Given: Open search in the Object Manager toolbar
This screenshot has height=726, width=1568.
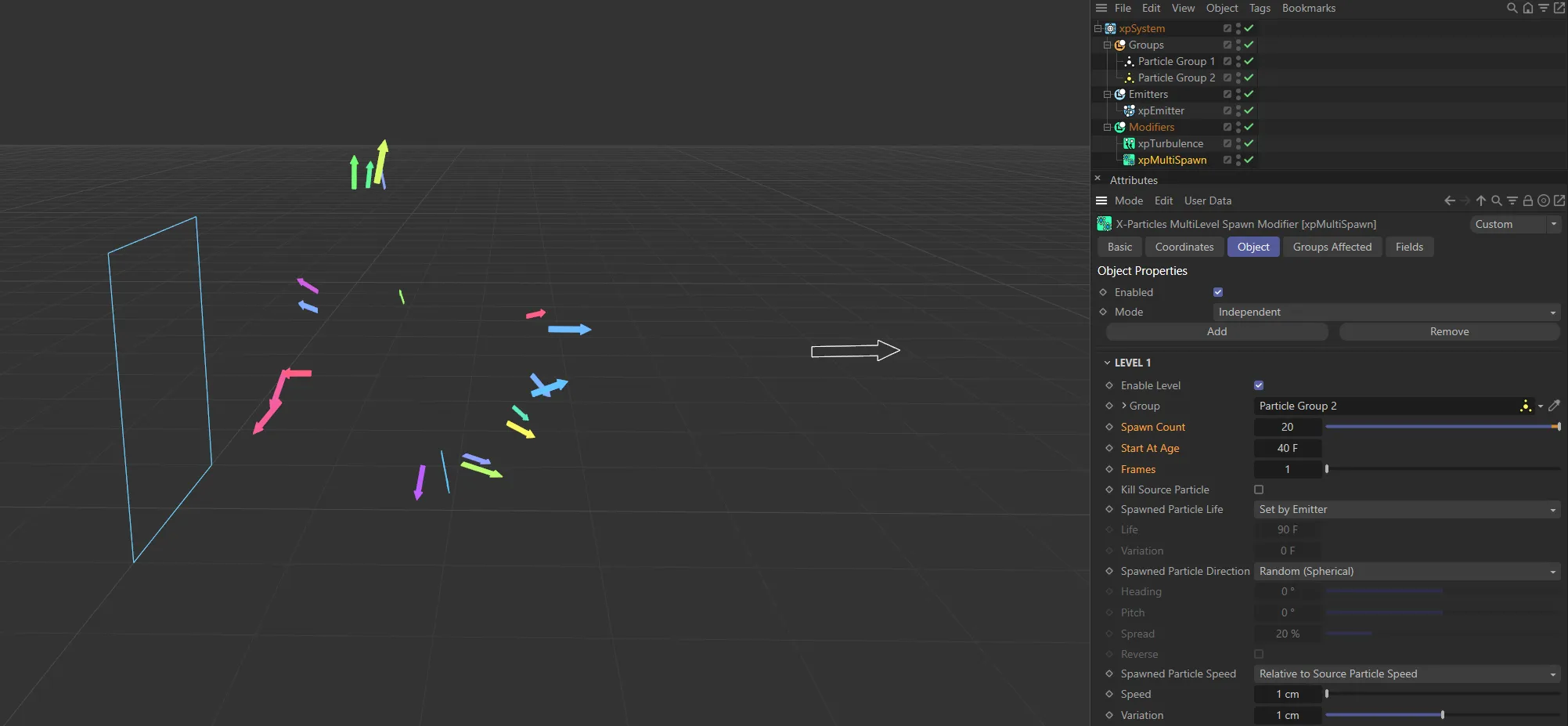Looking at the screenshot, I should tap(1511, 8).
